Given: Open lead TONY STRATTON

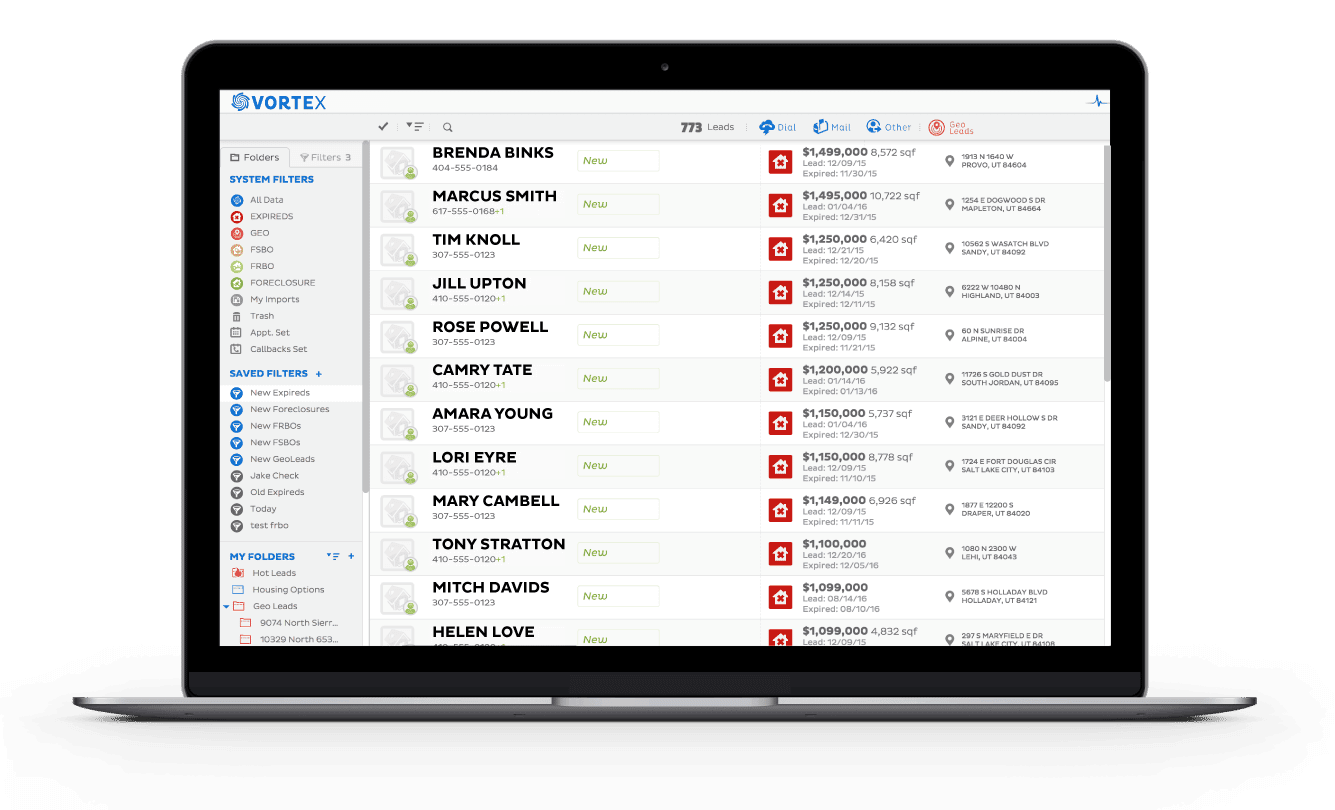Looking at the screenshot, I should click(499, 544).
